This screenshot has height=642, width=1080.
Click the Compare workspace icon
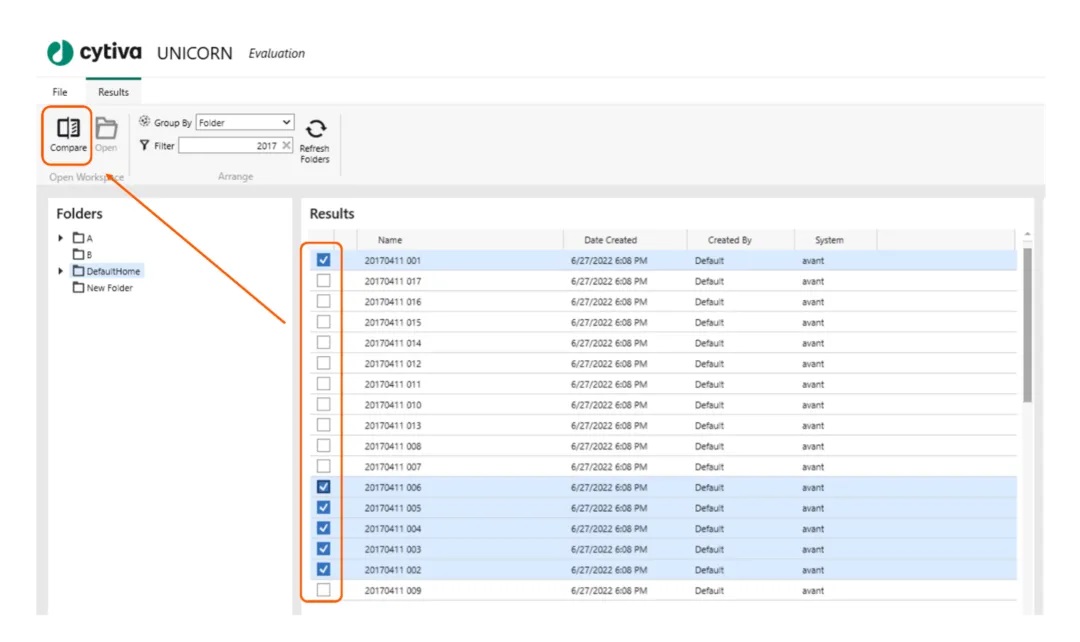[x=68, y=128]
